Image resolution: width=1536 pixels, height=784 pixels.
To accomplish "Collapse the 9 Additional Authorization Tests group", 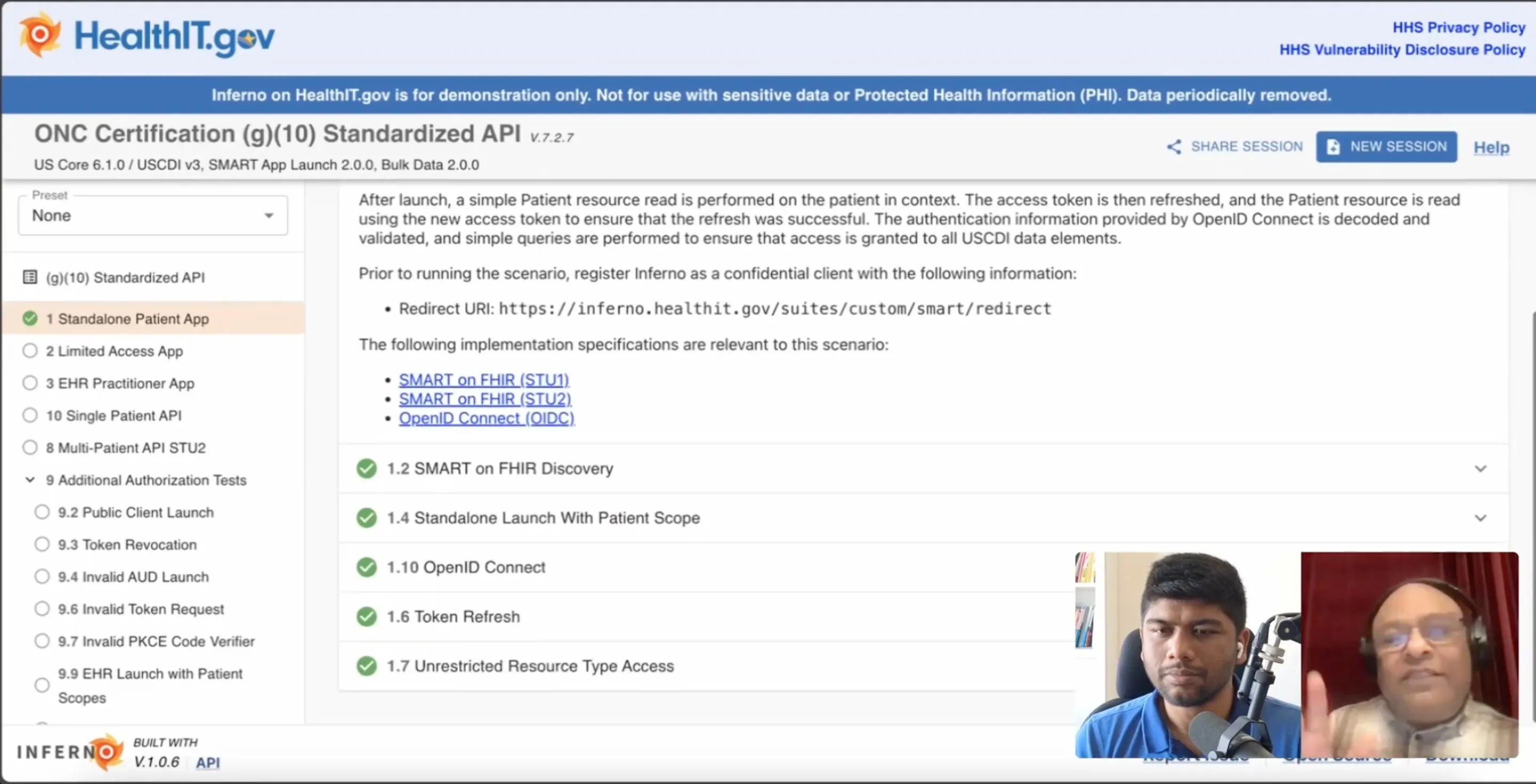I will tap(30, 480).
